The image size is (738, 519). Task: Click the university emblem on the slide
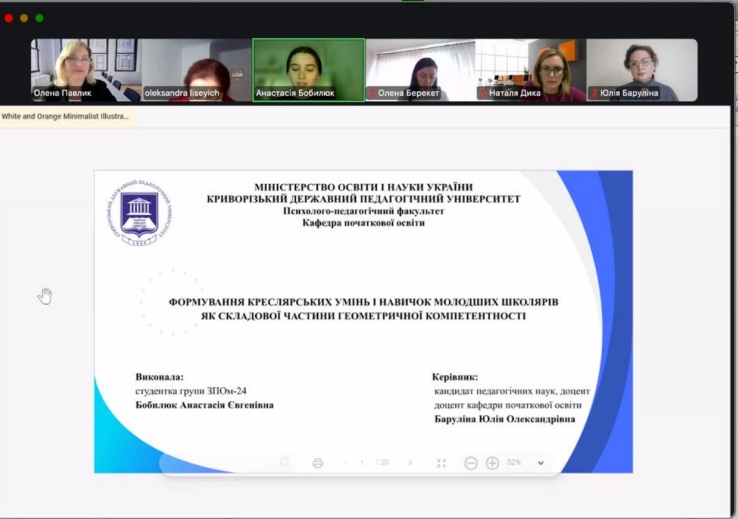[x=139, y=213]
